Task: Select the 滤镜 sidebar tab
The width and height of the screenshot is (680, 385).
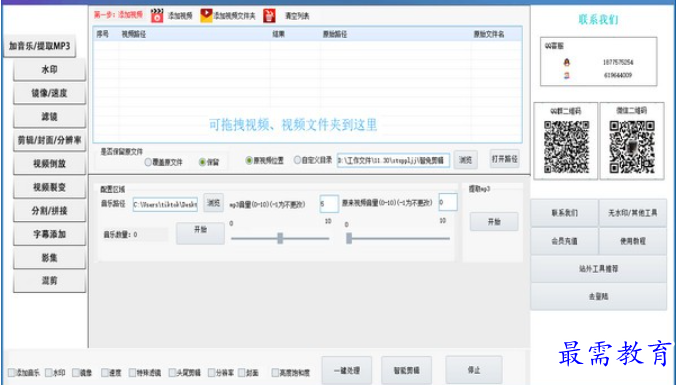Action: tap(49, 117)
